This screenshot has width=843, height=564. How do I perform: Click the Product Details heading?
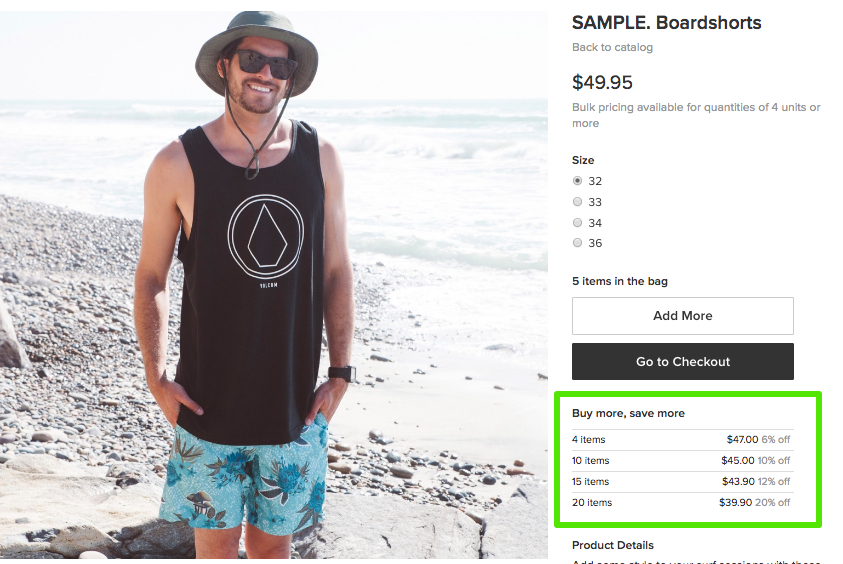click(x=613, y=545)
